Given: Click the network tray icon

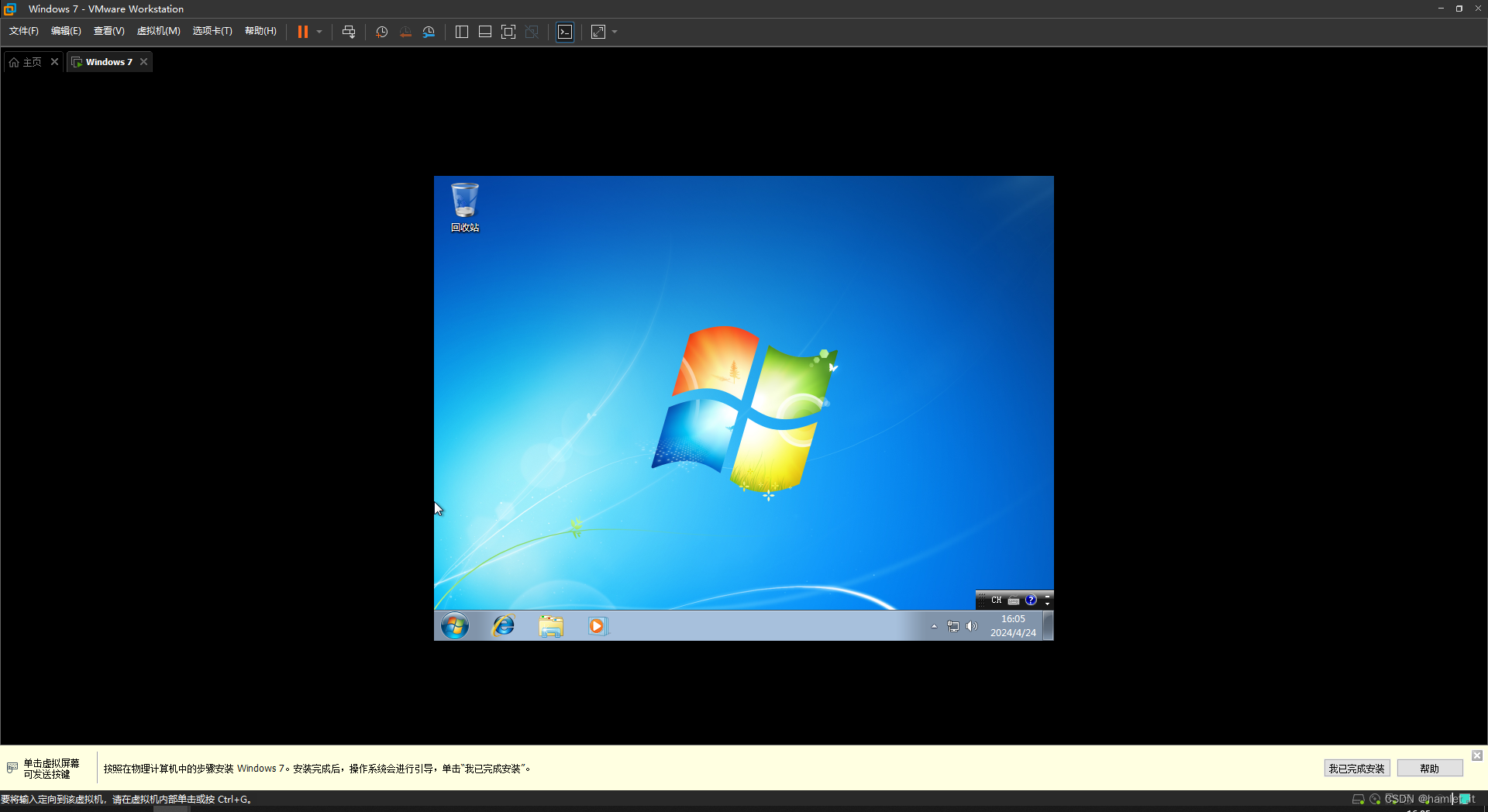Looking at the screenshot, I should click(x=953, y=626).
